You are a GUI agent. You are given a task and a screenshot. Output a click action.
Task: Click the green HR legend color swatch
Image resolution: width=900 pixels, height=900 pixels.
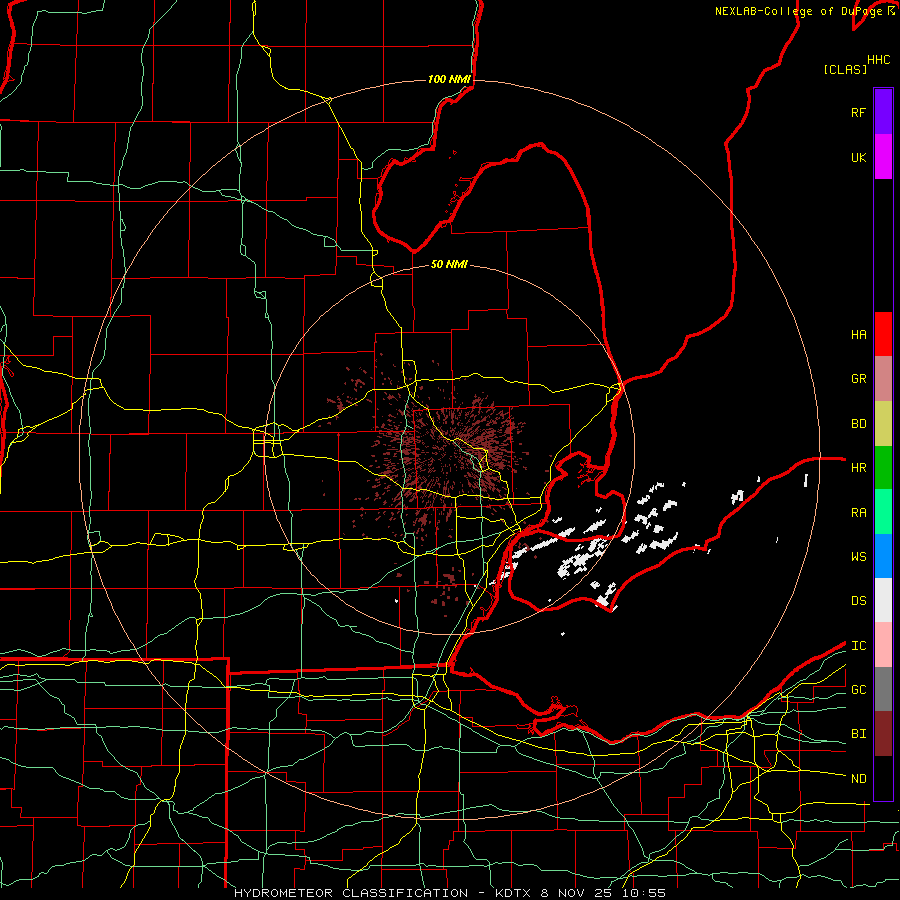tap(883, 468)
